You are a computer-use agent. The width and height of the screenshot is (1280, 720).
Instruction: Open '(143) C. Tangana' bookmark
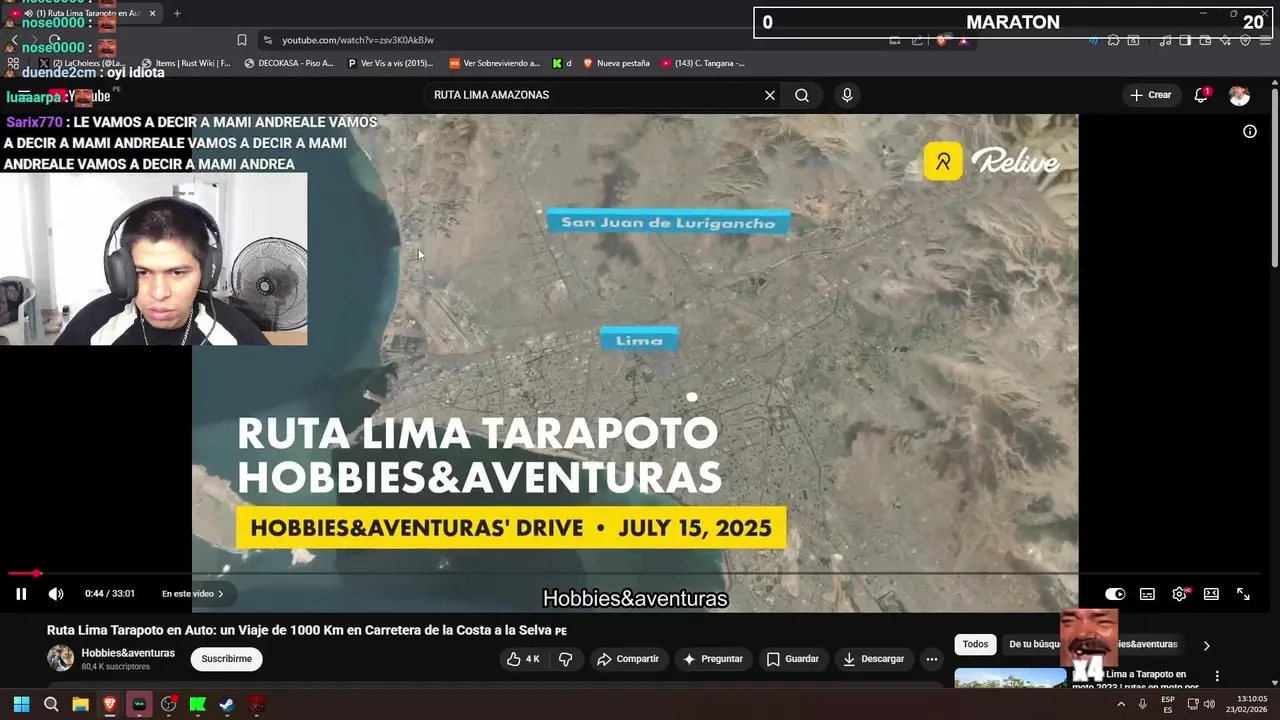tap(703, 63)
